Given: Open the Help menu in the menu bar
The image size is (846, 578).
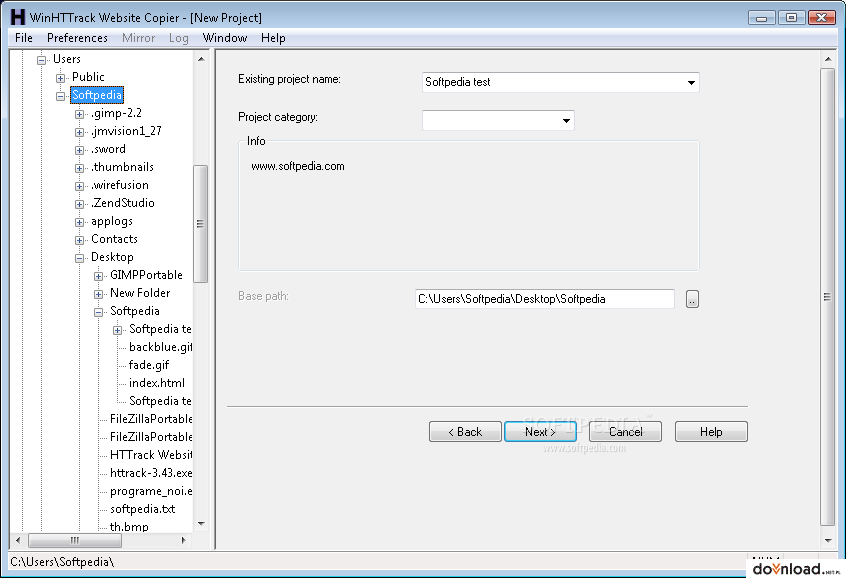Looking at the screenshot, I should click(x=273, y=38).
